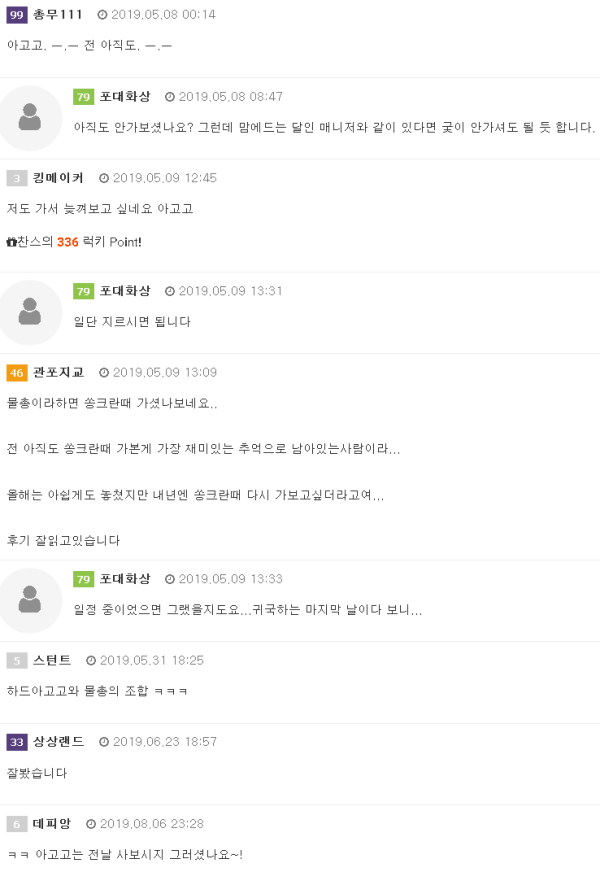Open 상상랜드's profile link
600x872 pixels.
click(59, 742)
